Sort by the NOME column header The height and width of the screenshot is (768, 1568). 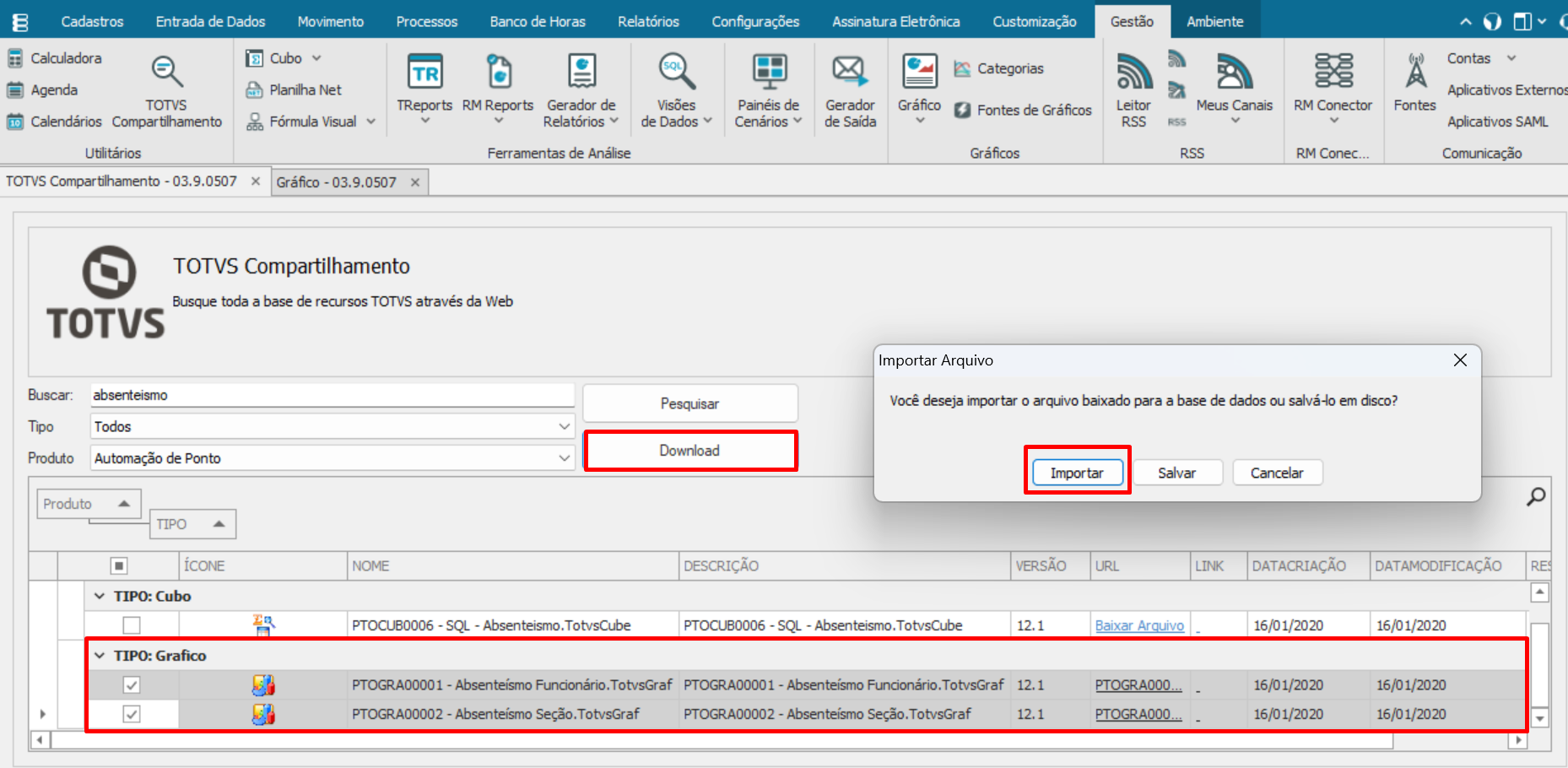pos(513,565)
